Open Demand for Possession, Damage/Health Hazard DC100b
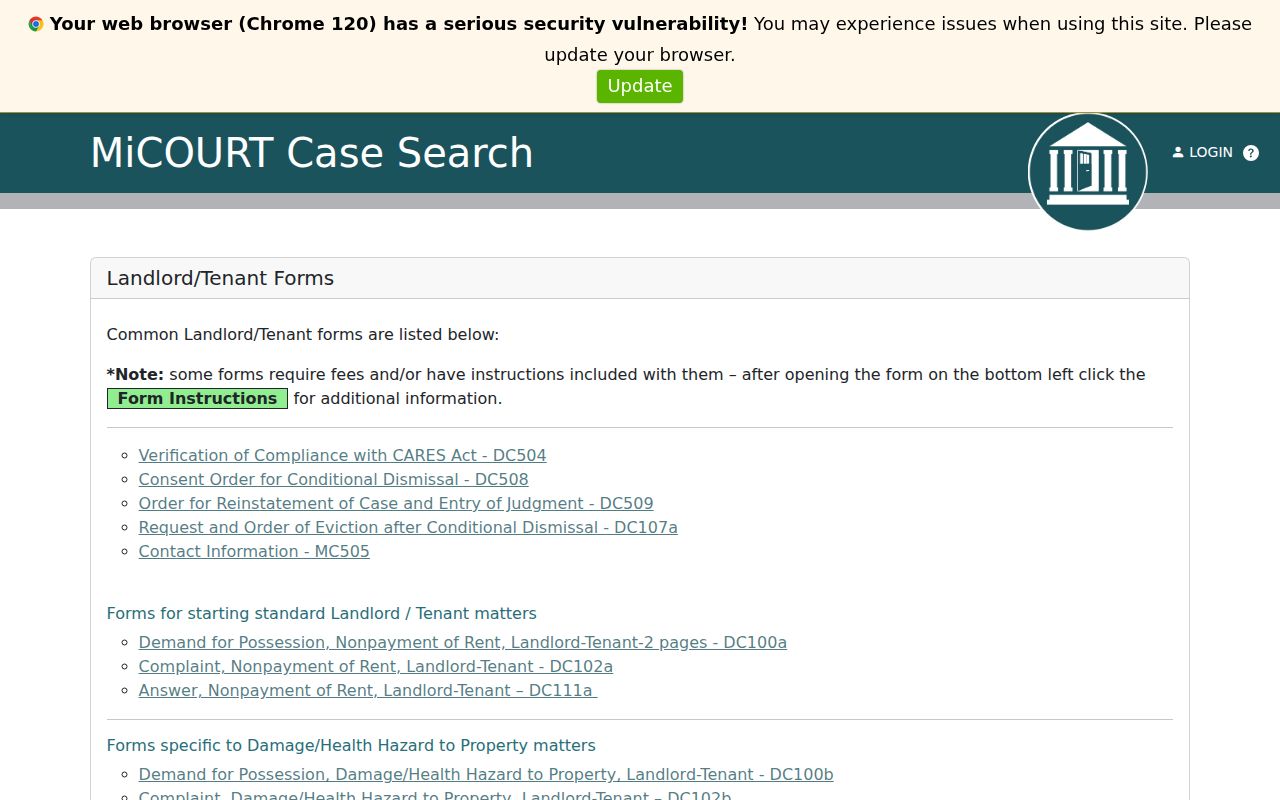The image size is (1280, 800). tap(486, 774)
